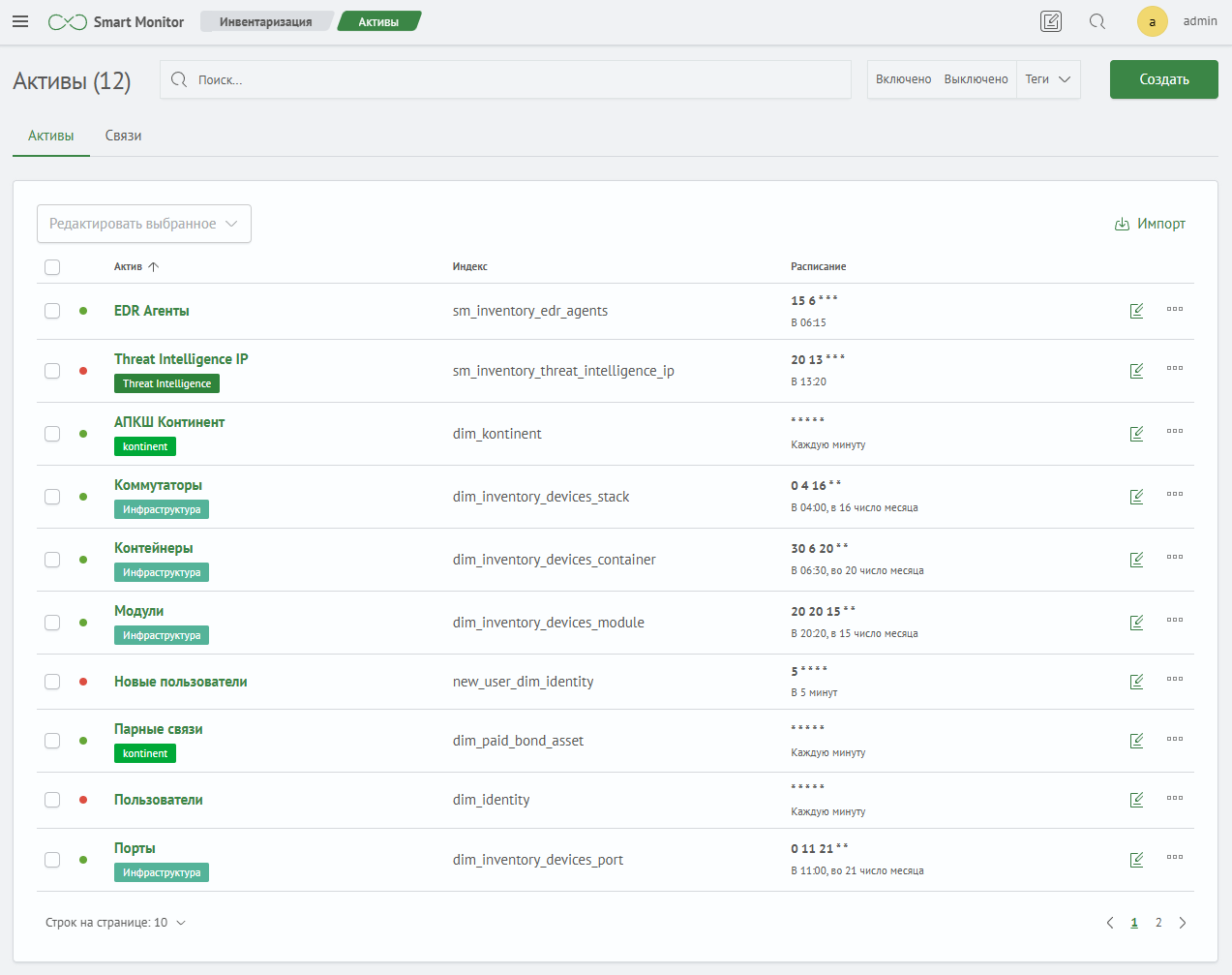Viewport: 1232px width, 975px height.
Task: Check the Коммутаторы row checkbox
Action: [52, 497]
